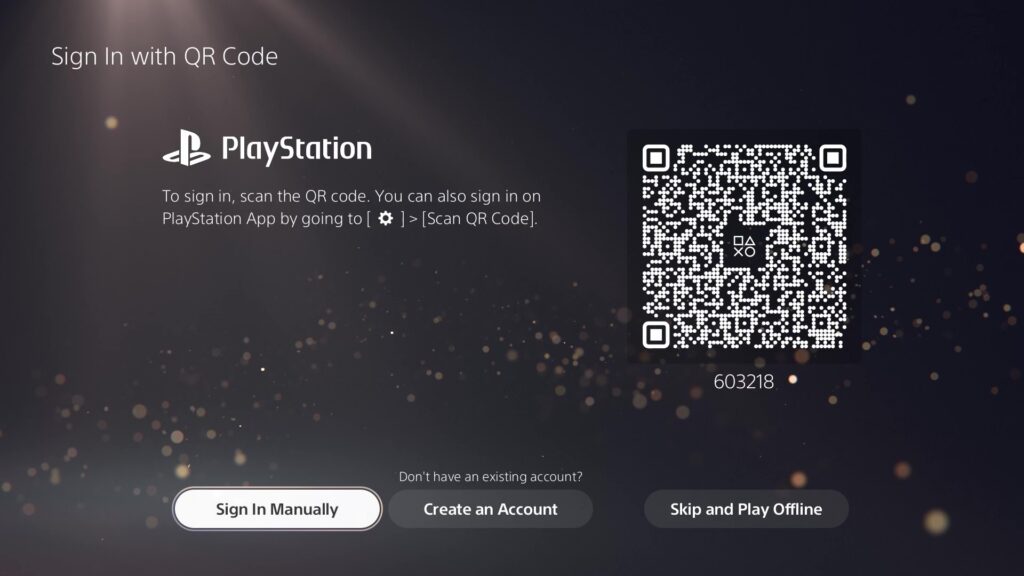Screen dimensions: 1024x576
Task: Click the gear settings icon in instructions
Action: pos(386,218)
